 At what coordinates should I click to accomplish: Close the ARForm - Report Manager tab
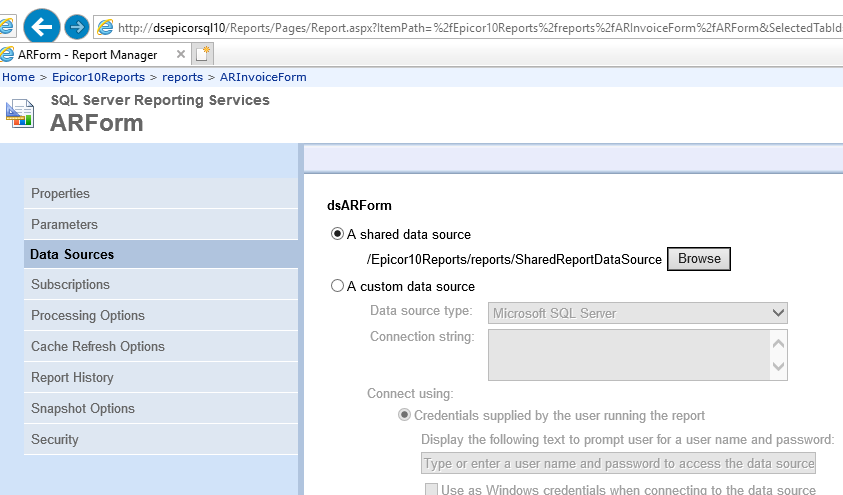pos(180,55)
